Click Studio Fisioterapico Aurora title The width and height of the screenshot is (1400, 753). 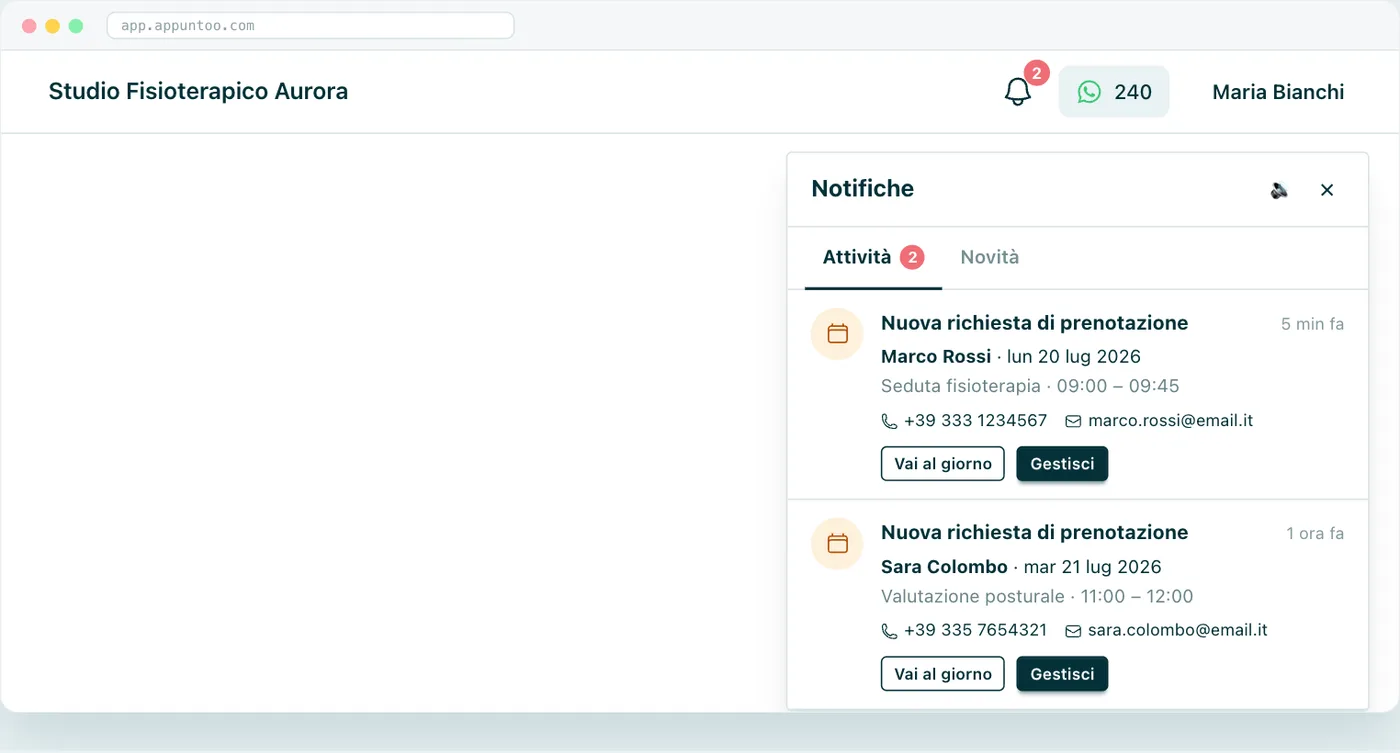(198, 92)
